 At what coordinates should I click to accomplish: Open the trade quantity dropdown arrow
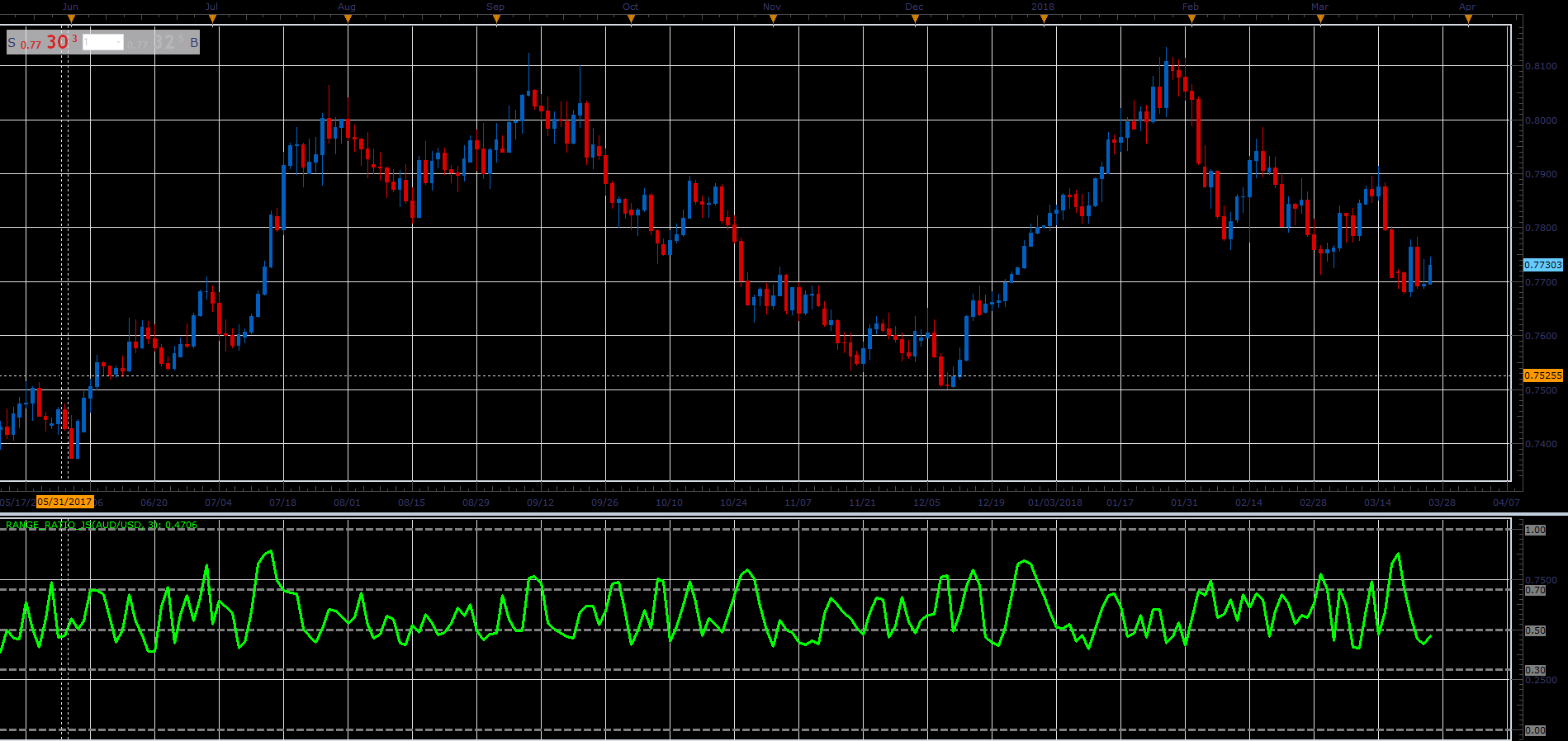(118, 43)
